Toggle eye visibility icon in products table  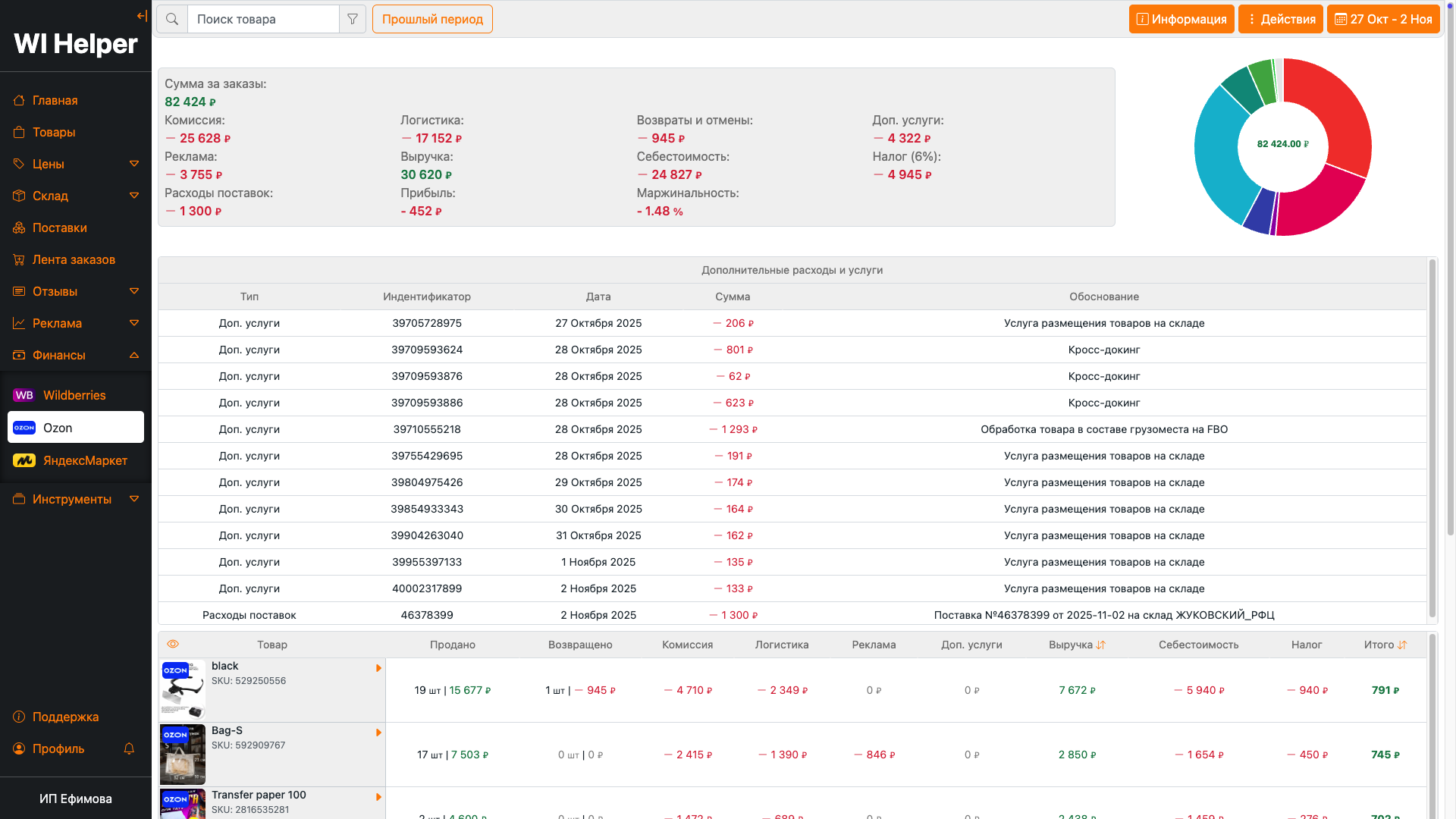coord(173,644)
